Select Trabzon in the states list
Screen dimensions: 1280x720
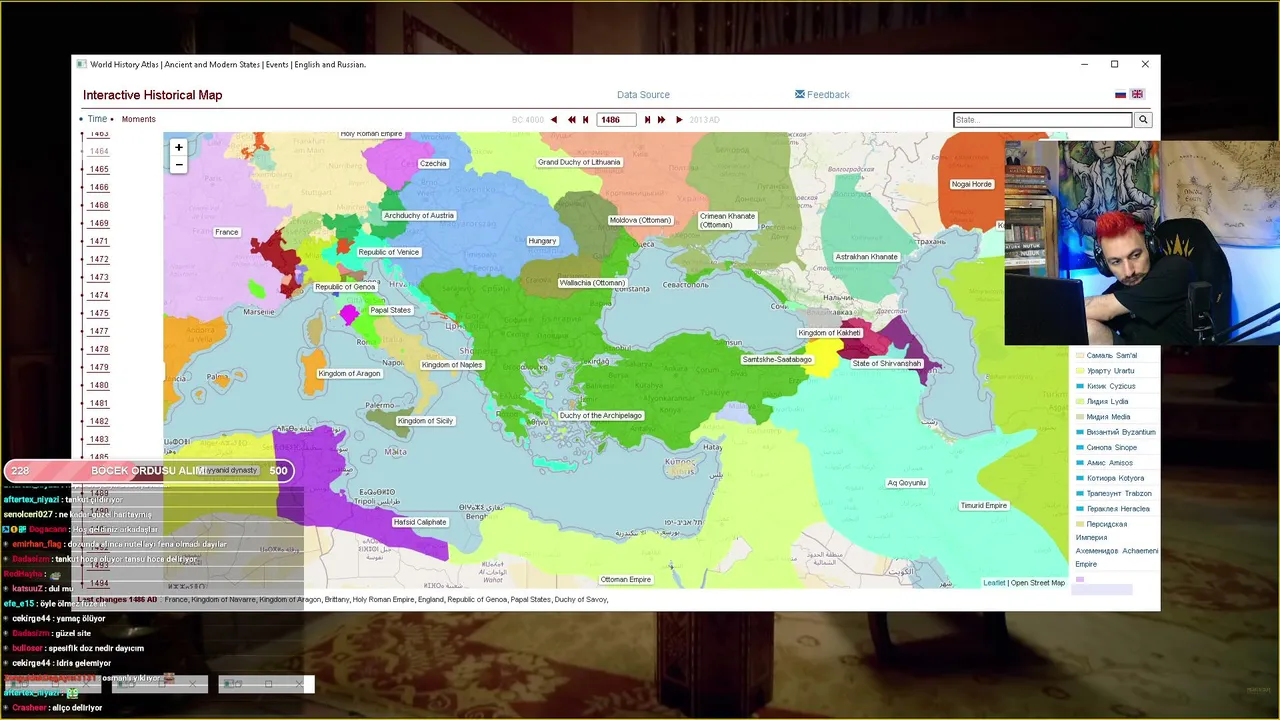click(1119, 493)
